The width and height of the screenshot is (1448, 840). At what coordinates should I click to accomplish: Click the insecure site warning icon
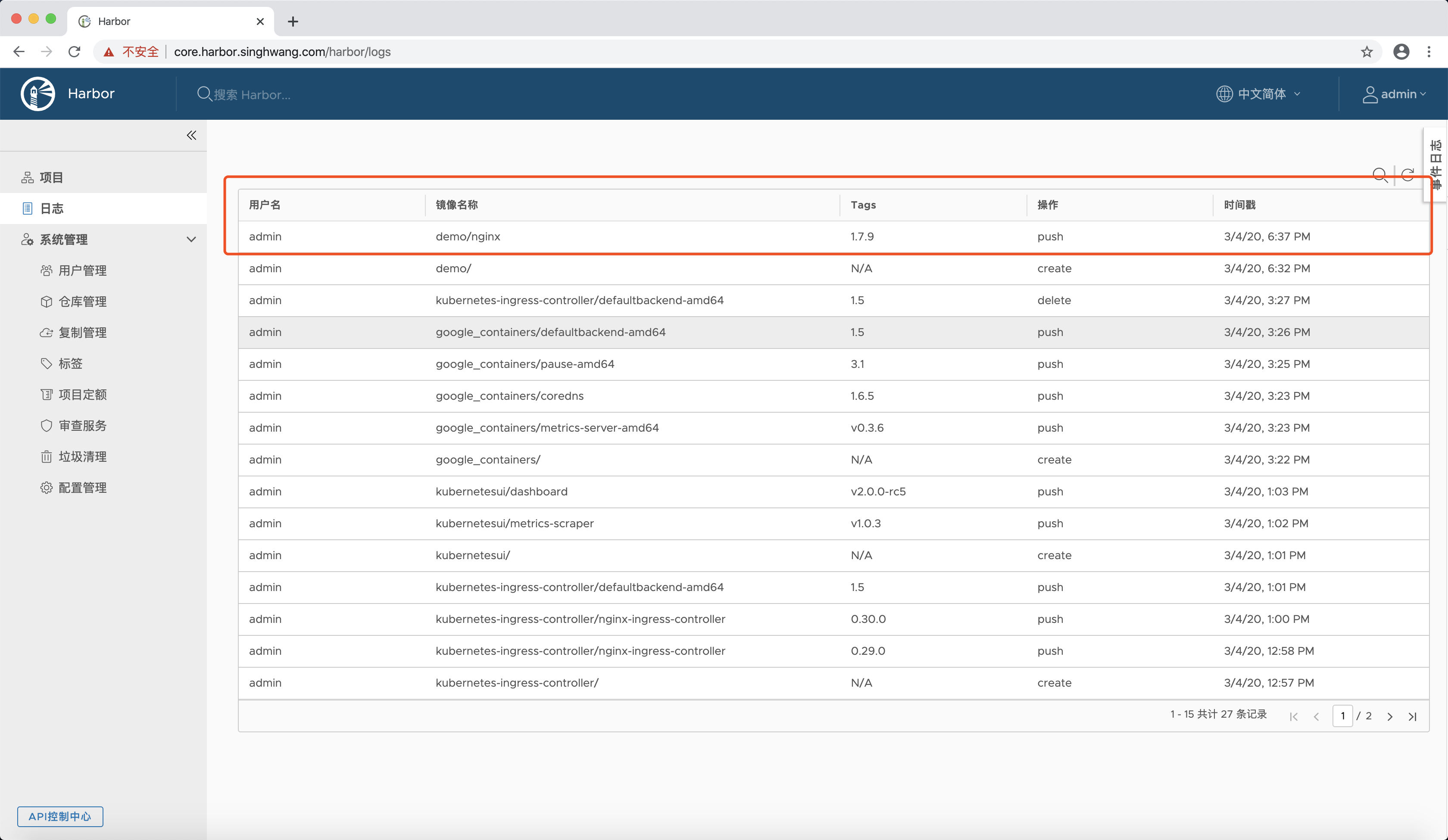pyautogui.click(x=109, y=52)
